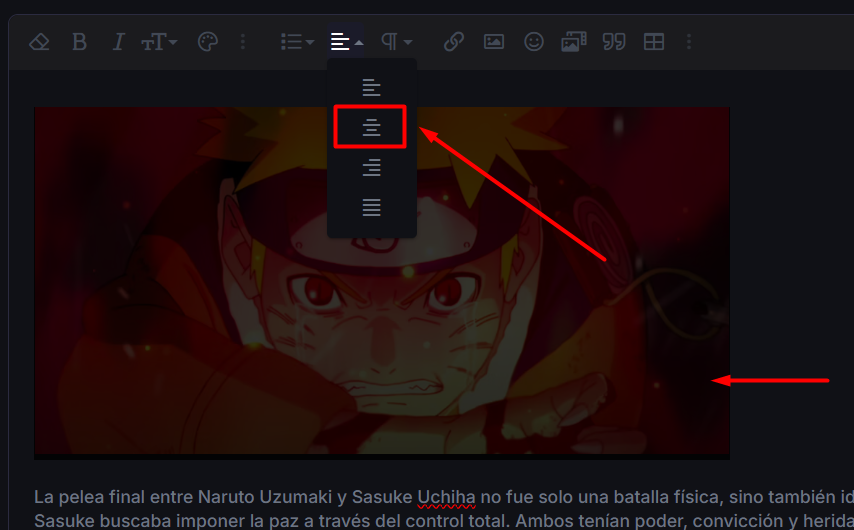Toggle bold formatting
Viewport: 854px width, 530px height.
80,42
